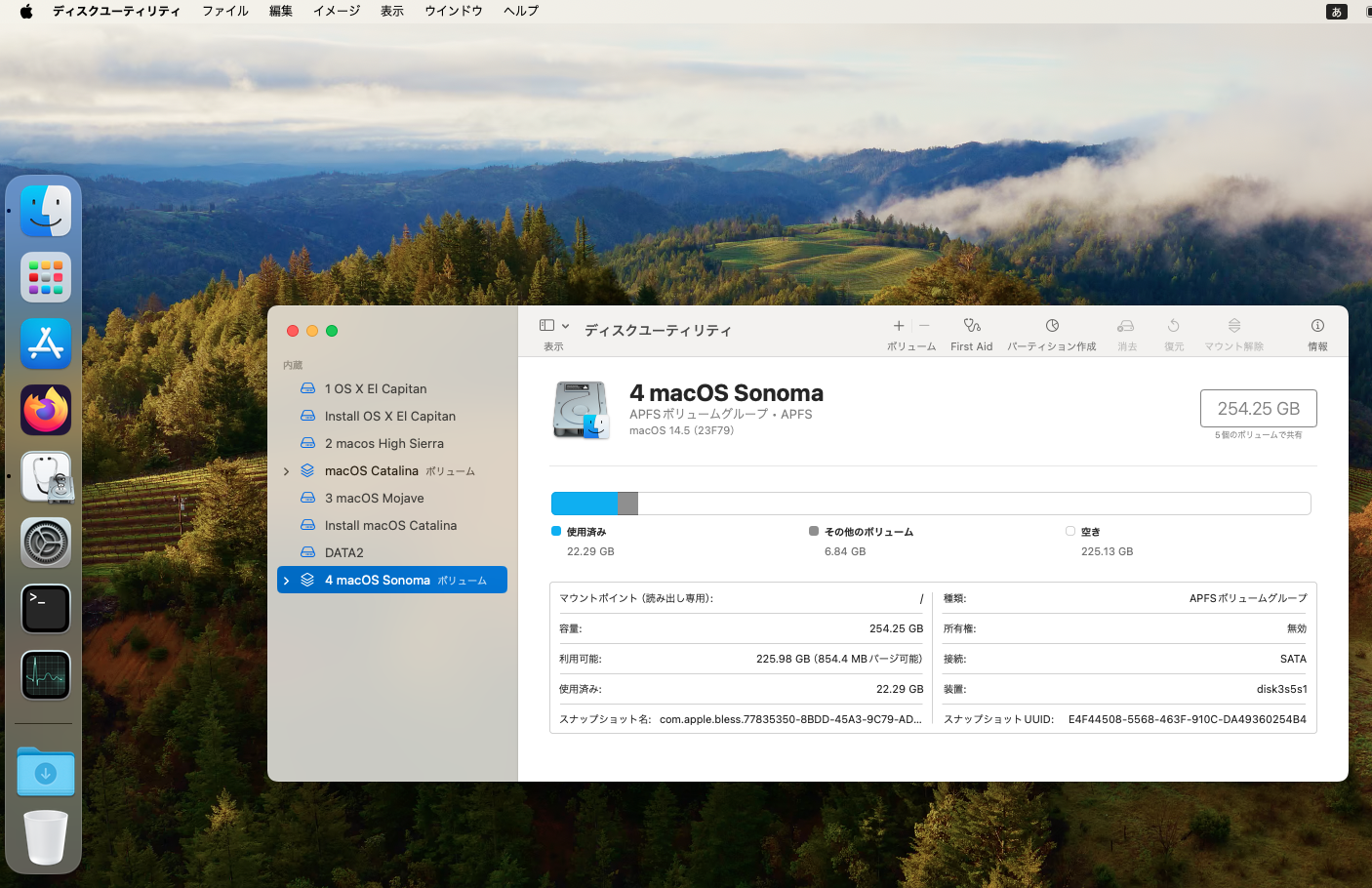Image resolution: width=1372 pixels, height=888 pixels.
Task: Open the ヘルプ menu
Action: pos(521,11)
